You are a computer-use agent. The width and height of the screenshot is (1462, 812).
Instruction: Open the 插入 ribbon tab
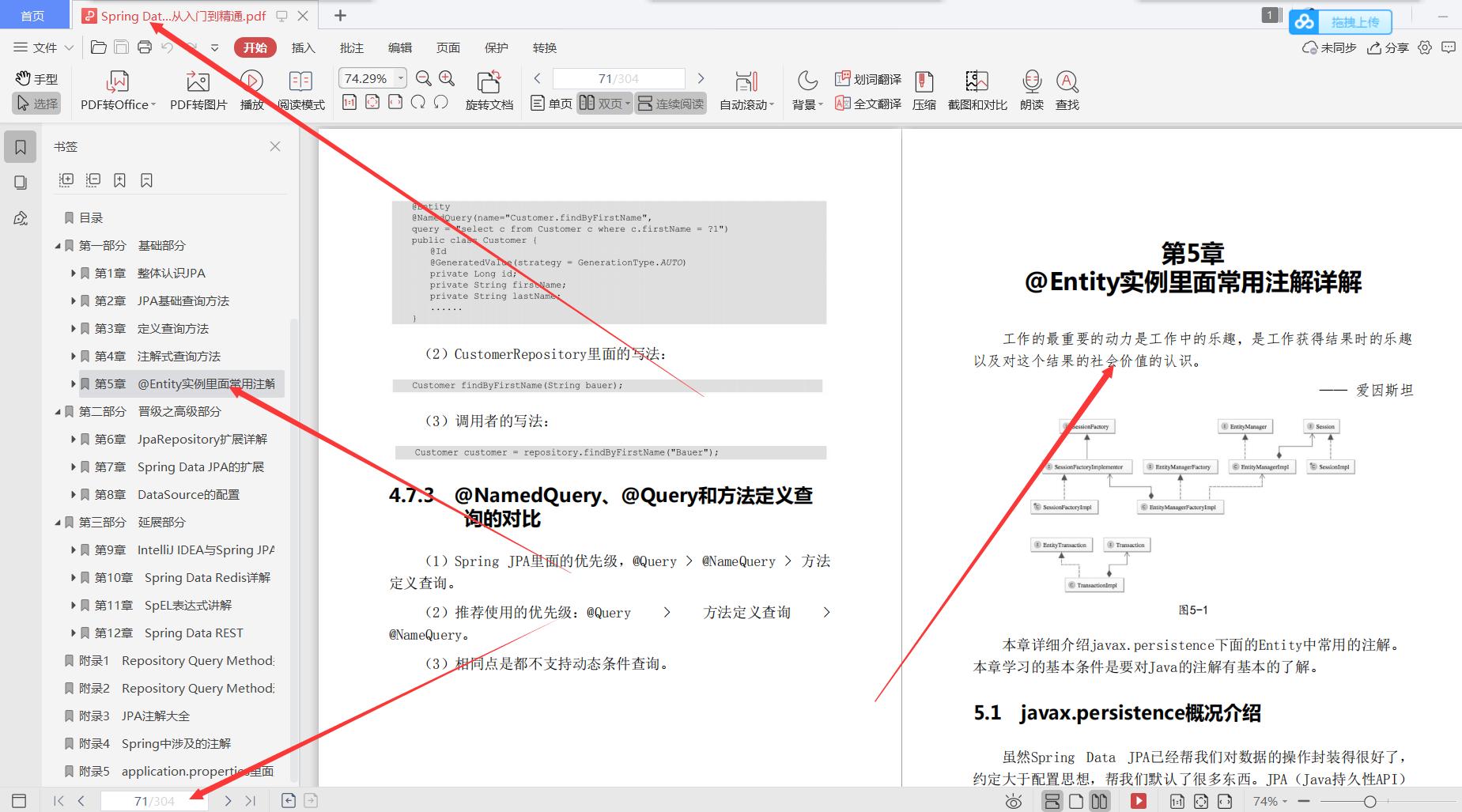pyautogui.click(x=303, y=47)
